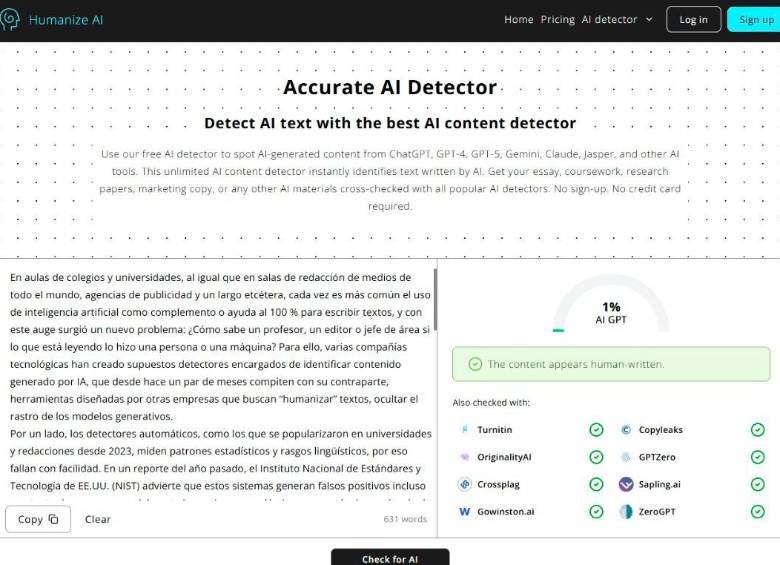The height and width of the screenshot is (565, 780).
Task: Click the Sapling.ai green checkmark
Action: (758, 484)
